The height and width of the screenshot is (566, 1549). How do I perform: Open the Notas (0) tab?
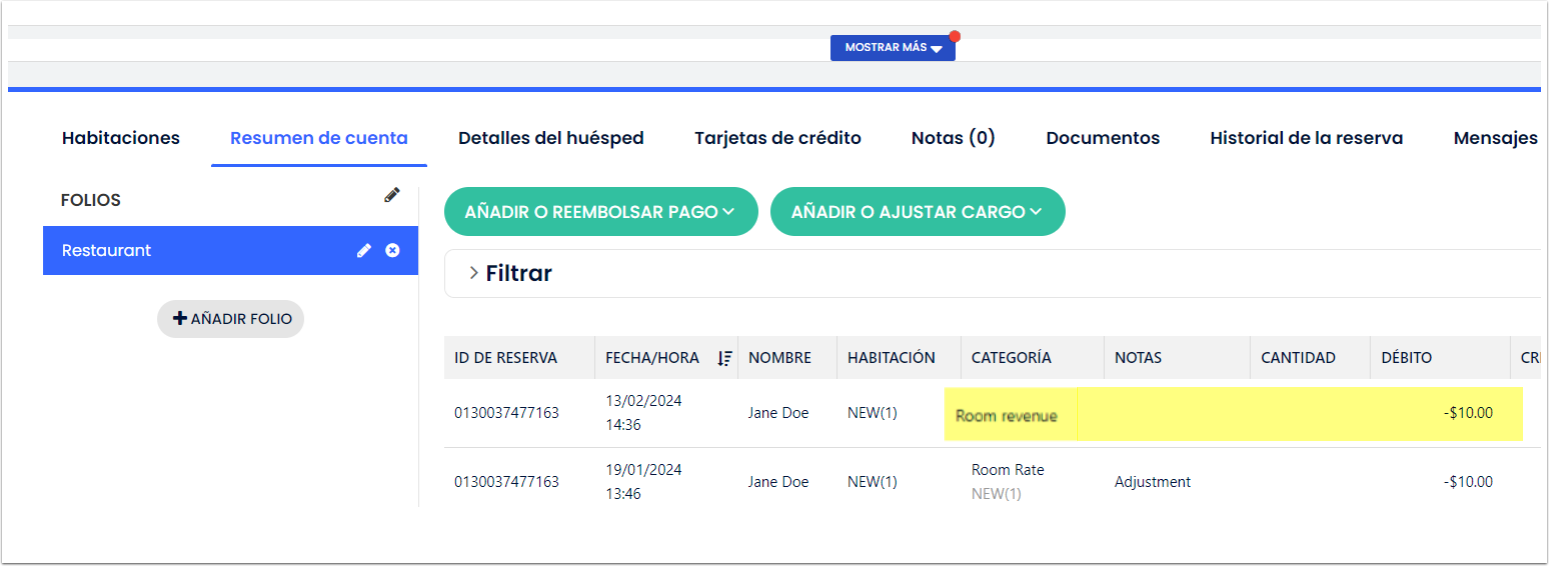point(953,138)
